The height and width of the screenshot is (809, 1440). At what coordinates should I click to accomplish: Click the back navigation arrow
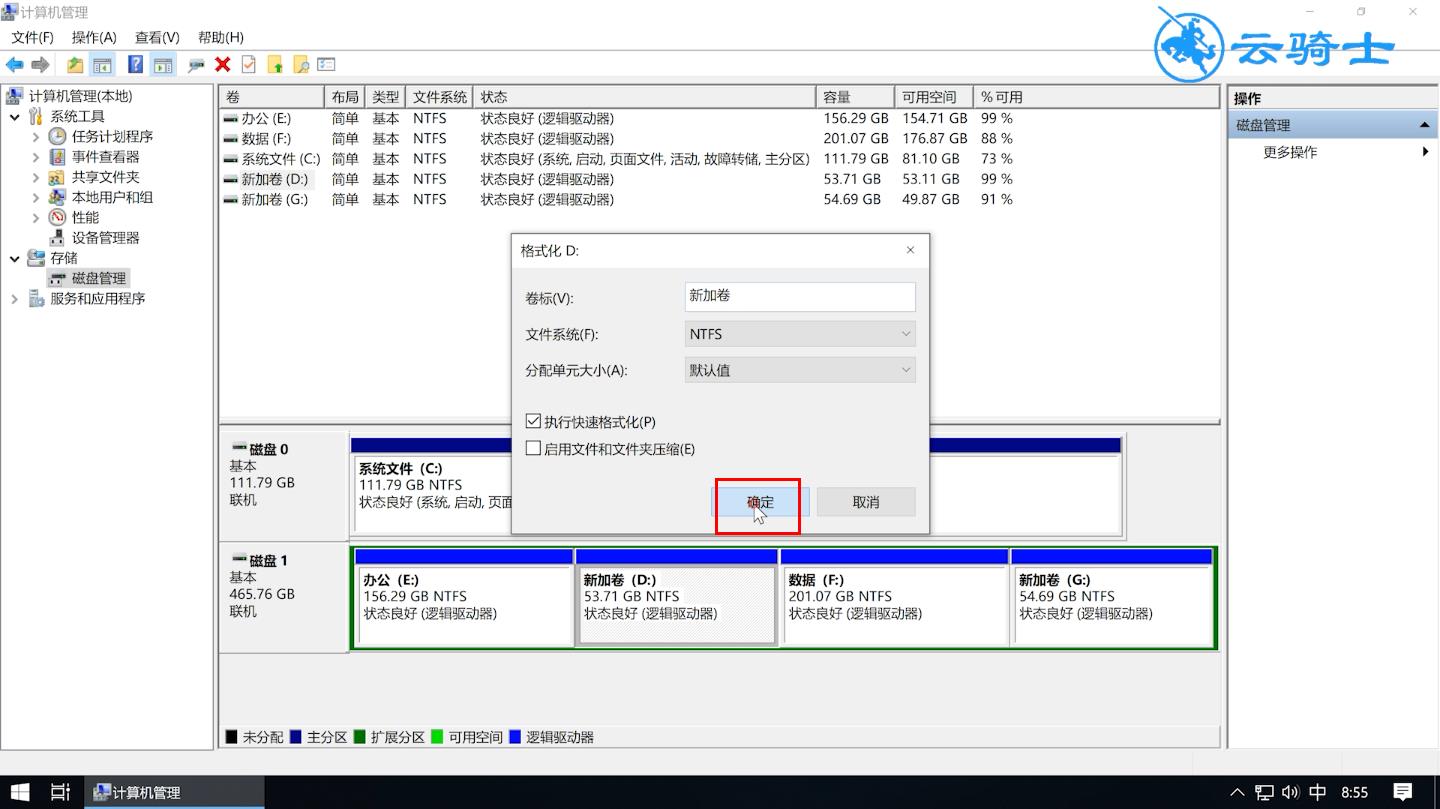click(16, 64)
